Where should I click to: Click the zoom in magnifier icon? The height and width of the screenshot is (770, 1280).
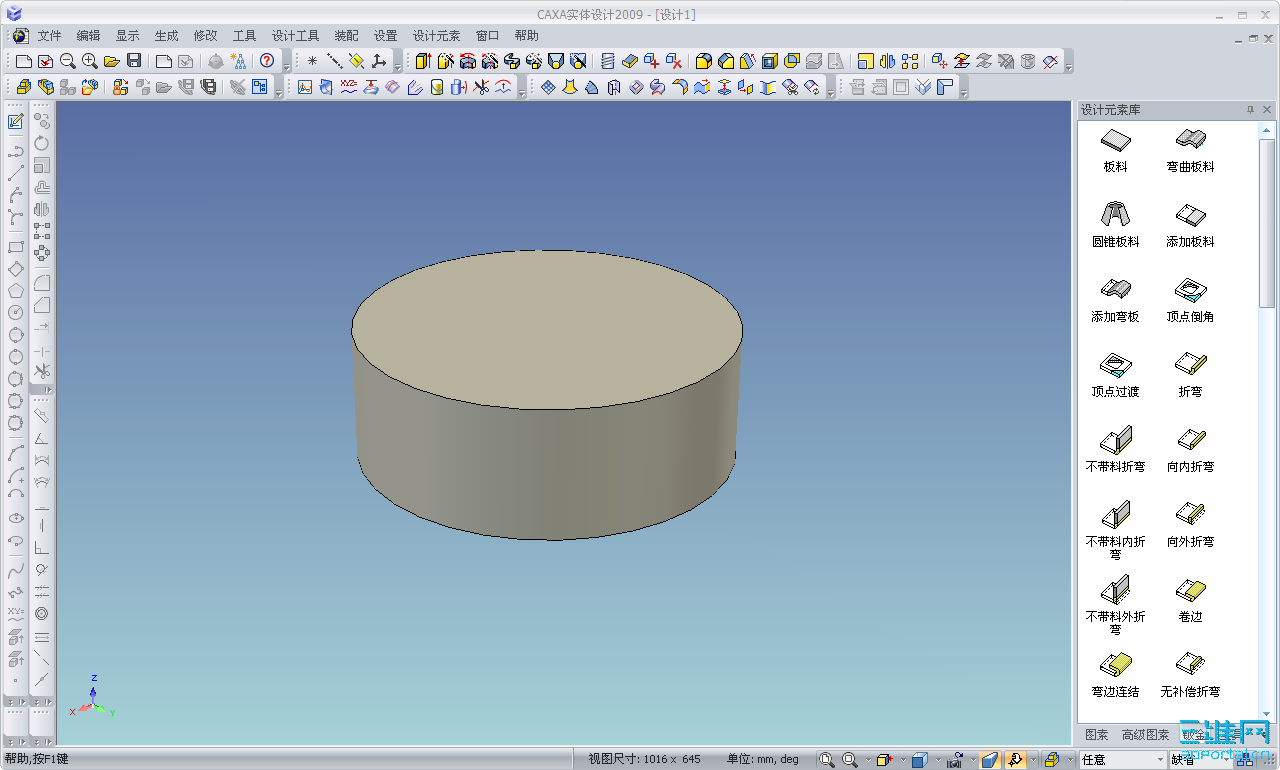90,61
